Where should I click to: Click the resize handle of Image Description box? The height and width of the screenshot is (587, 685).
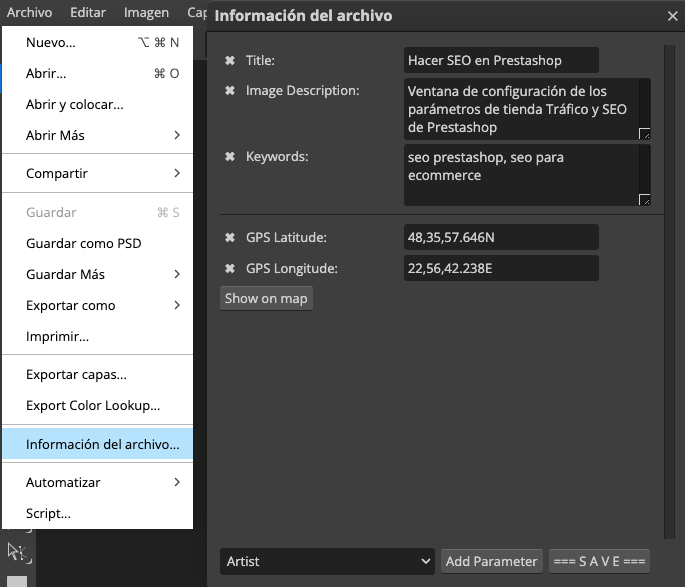click(x=644, y=133)
